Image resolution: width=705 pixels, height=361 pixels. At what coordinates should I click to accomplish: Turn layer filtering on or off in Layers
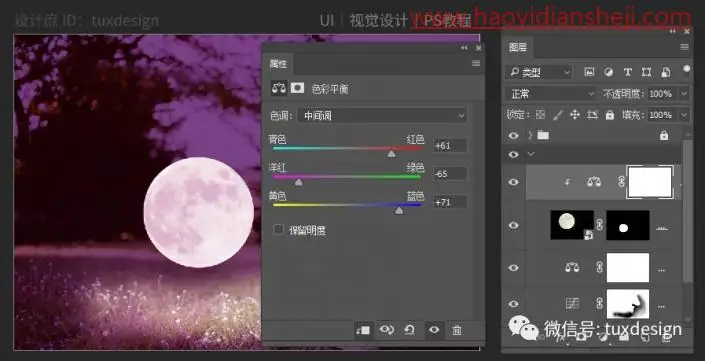(x=686, y=69)
